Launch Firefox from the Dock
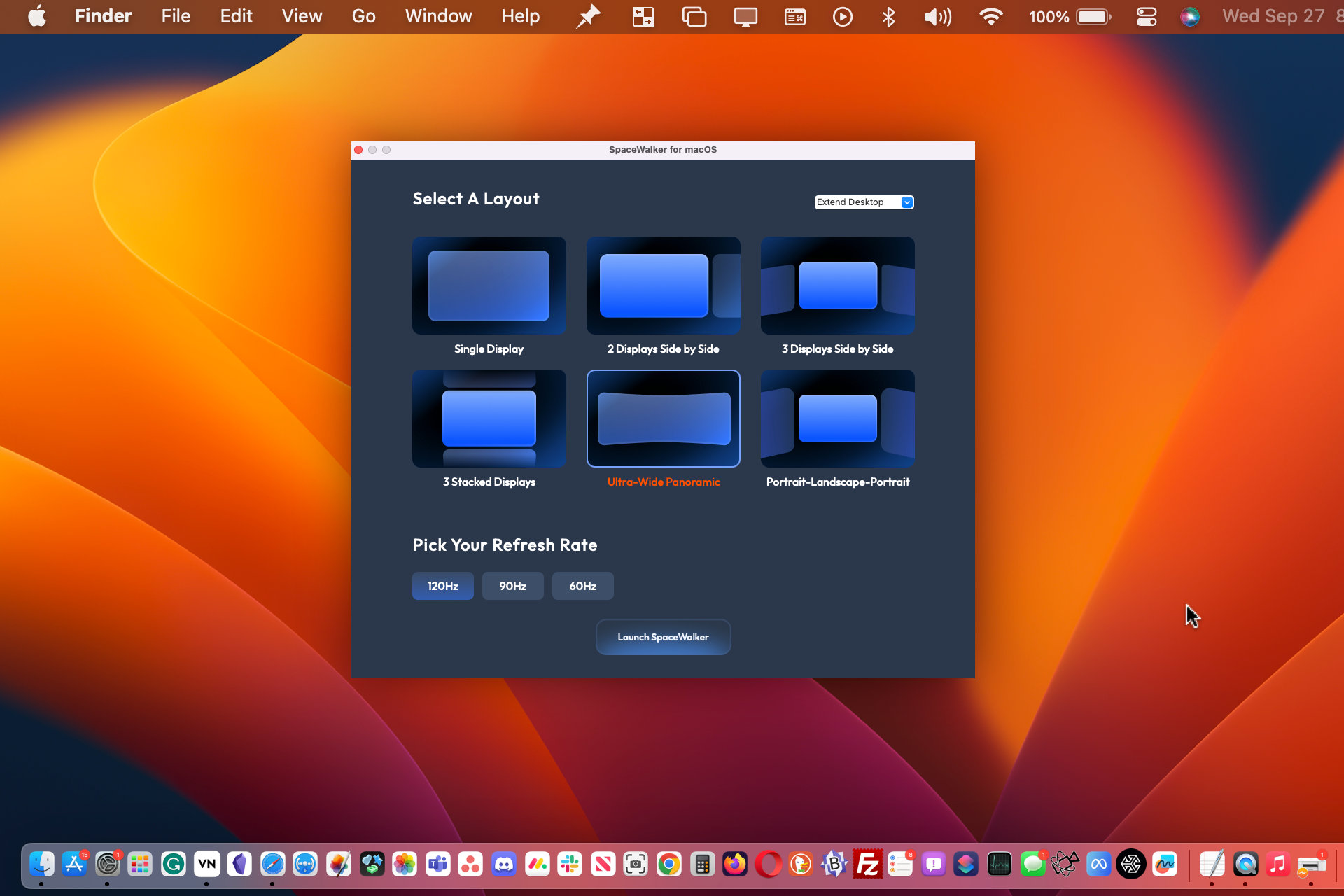Image resolution: width=1344 pixels, height=896 pixels. [x=735, y=864]
